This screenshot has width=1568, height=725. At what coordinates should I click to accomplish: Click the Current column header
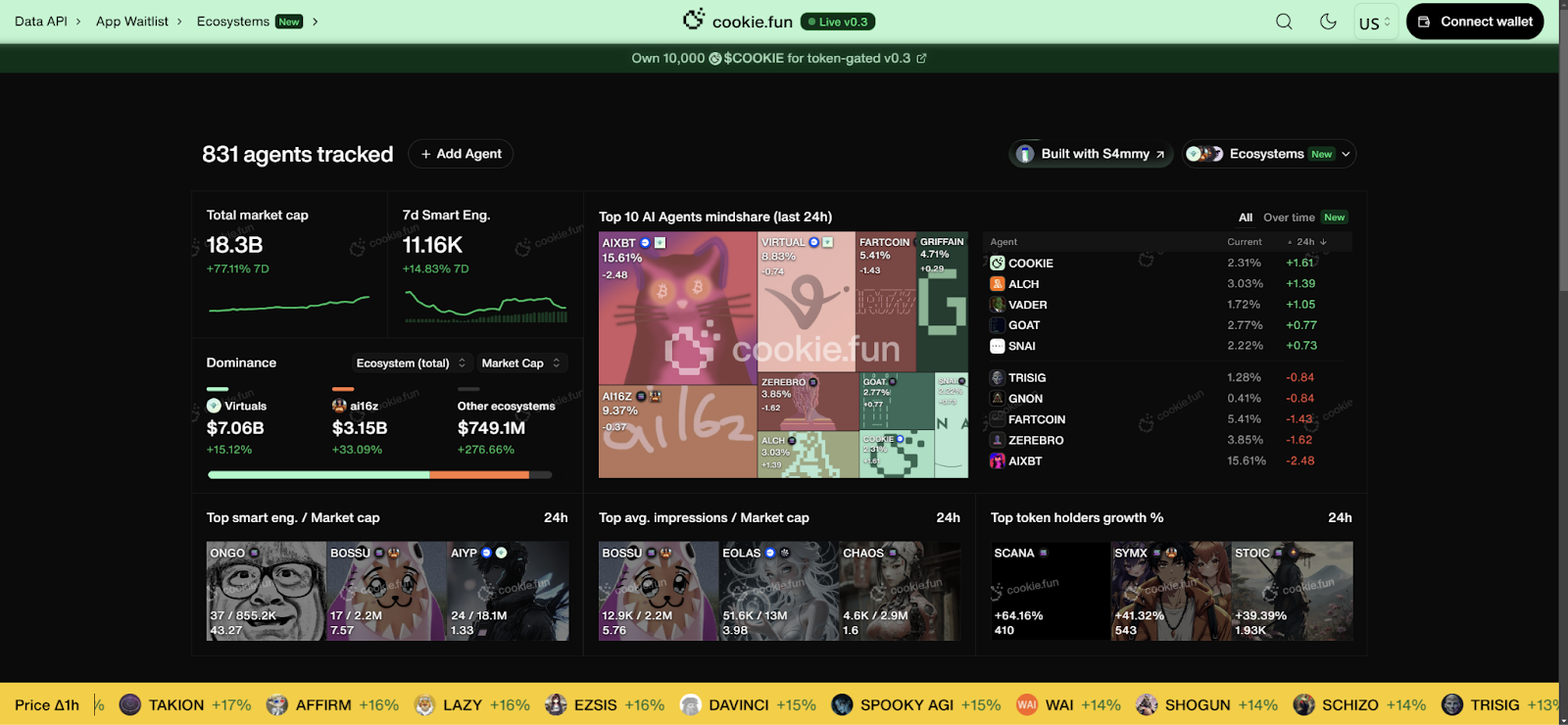click(1245, 242)
